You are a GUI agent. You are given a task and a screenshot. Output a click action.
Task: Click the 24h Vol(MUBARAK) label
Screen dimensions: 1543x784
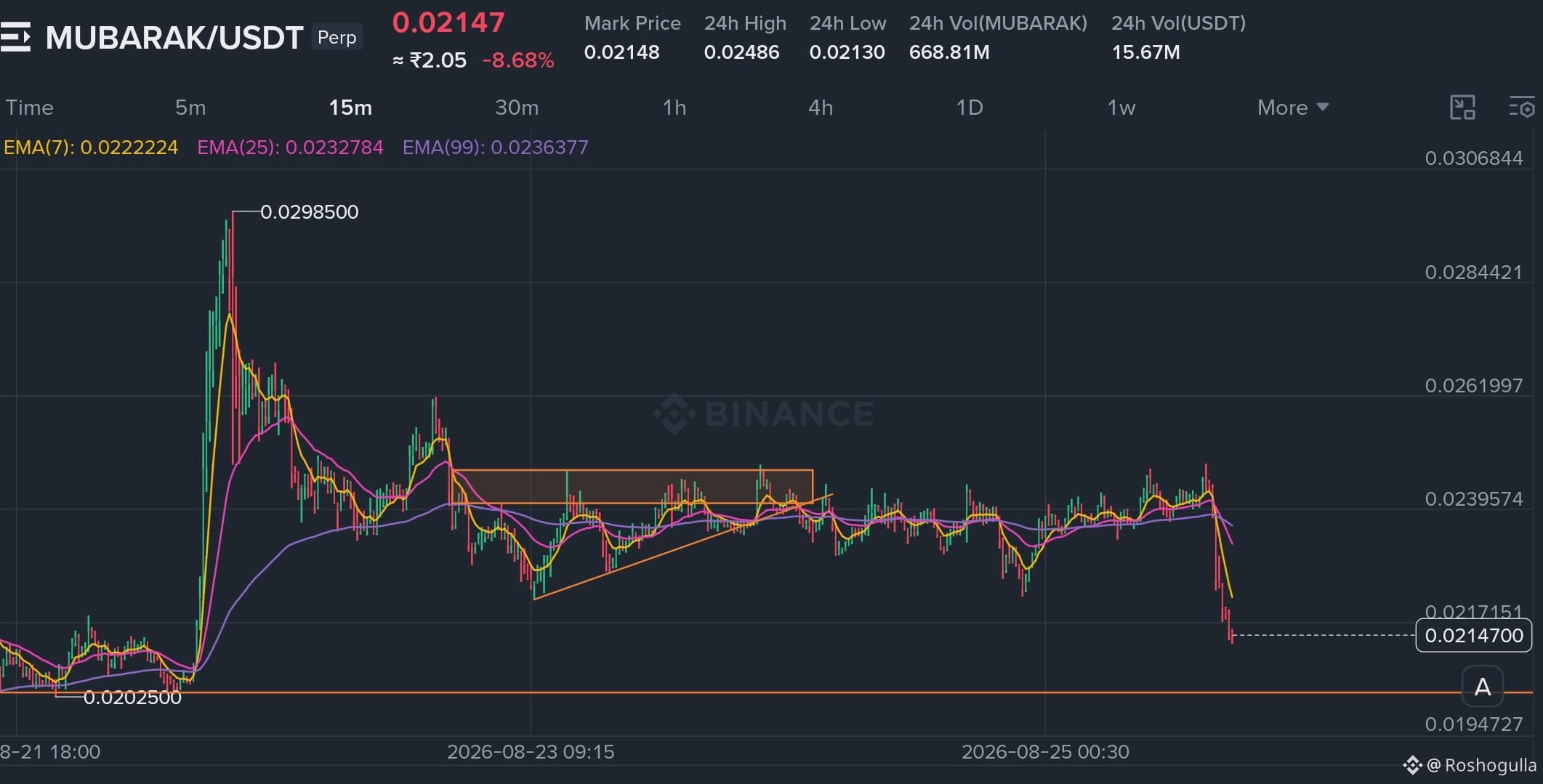998,23
